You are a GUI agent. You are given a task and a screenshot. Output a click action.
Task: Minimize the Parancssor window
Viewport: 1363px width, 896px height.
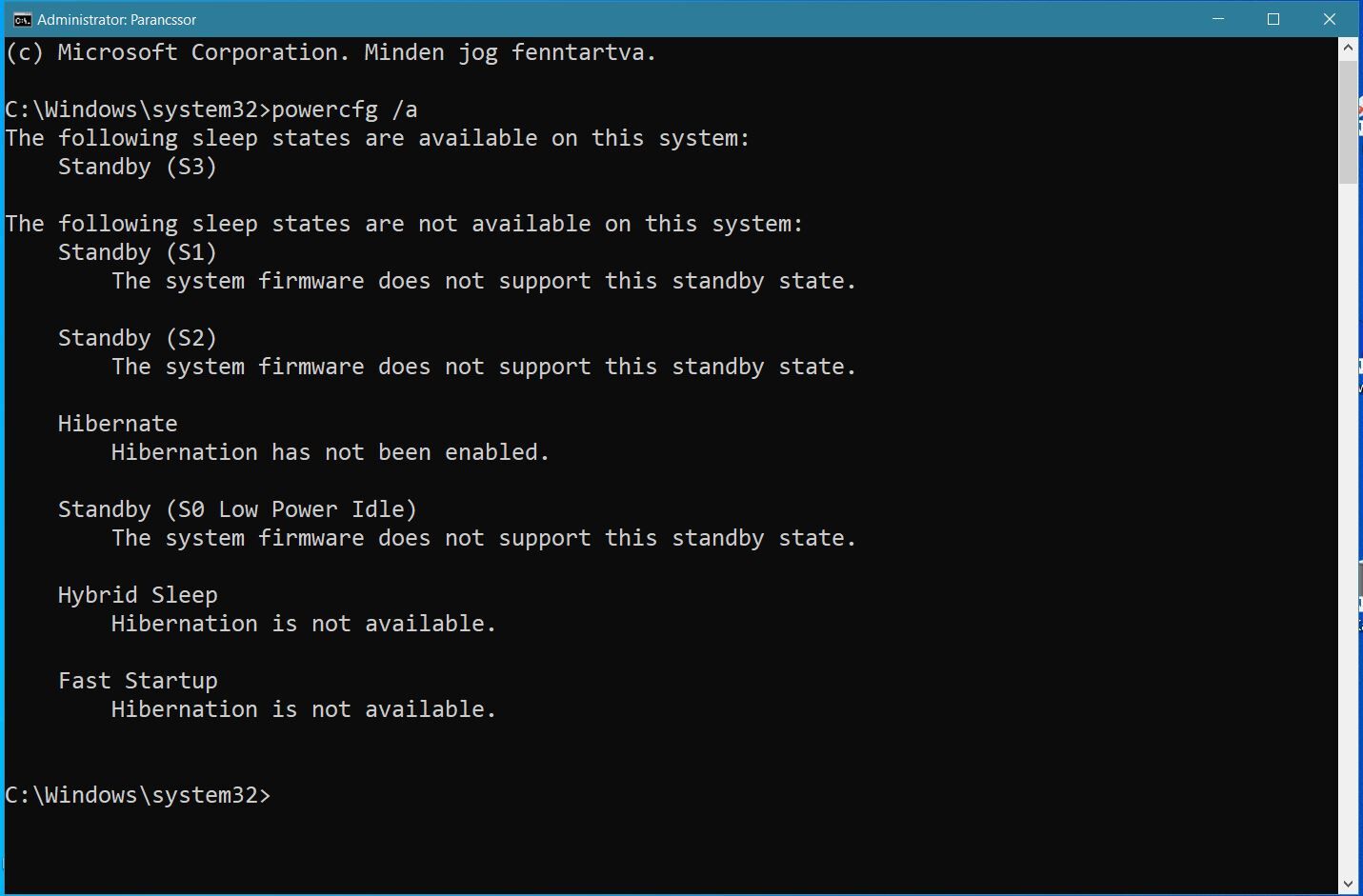point(1217,19)
